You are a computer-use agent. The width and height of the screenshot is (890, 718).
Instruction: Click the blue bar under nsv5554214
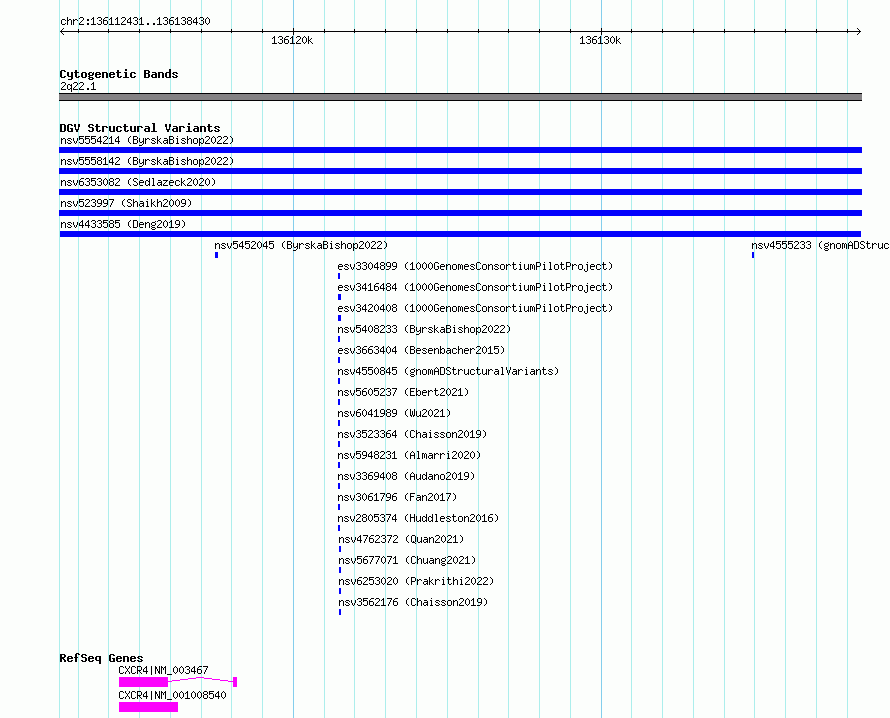tap(460, 150)
